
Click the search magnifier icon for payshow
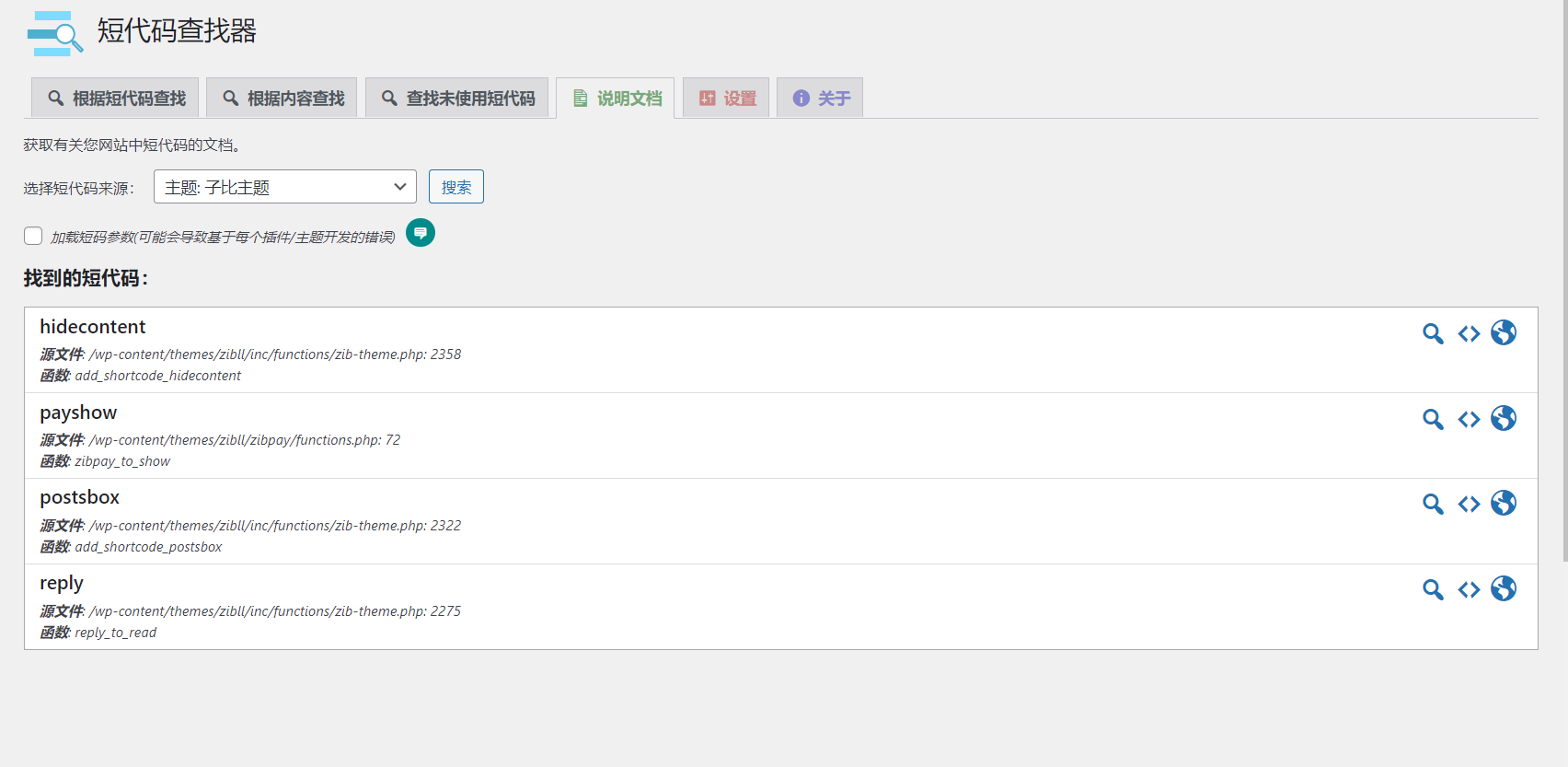[1433, 419]
